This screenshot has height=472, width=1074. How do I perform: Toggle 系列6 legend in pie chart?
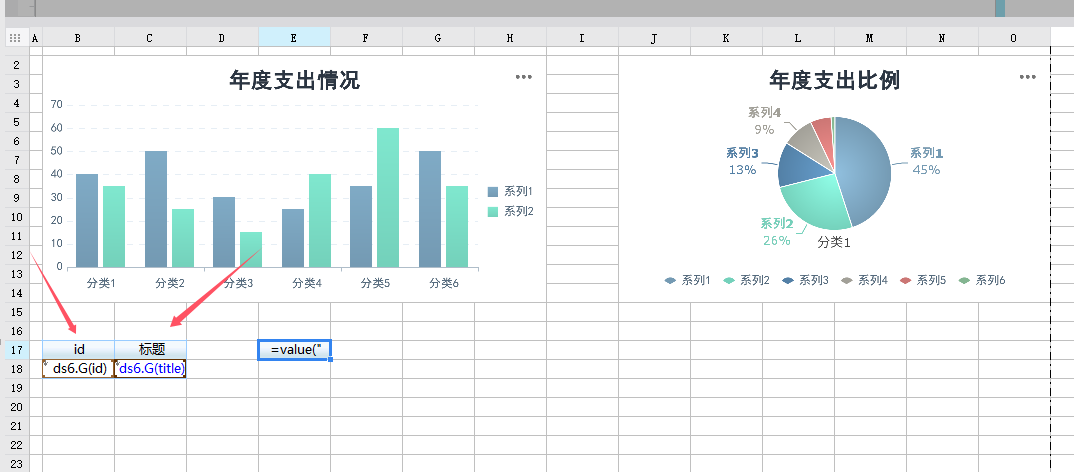click(x=982, y=280)
